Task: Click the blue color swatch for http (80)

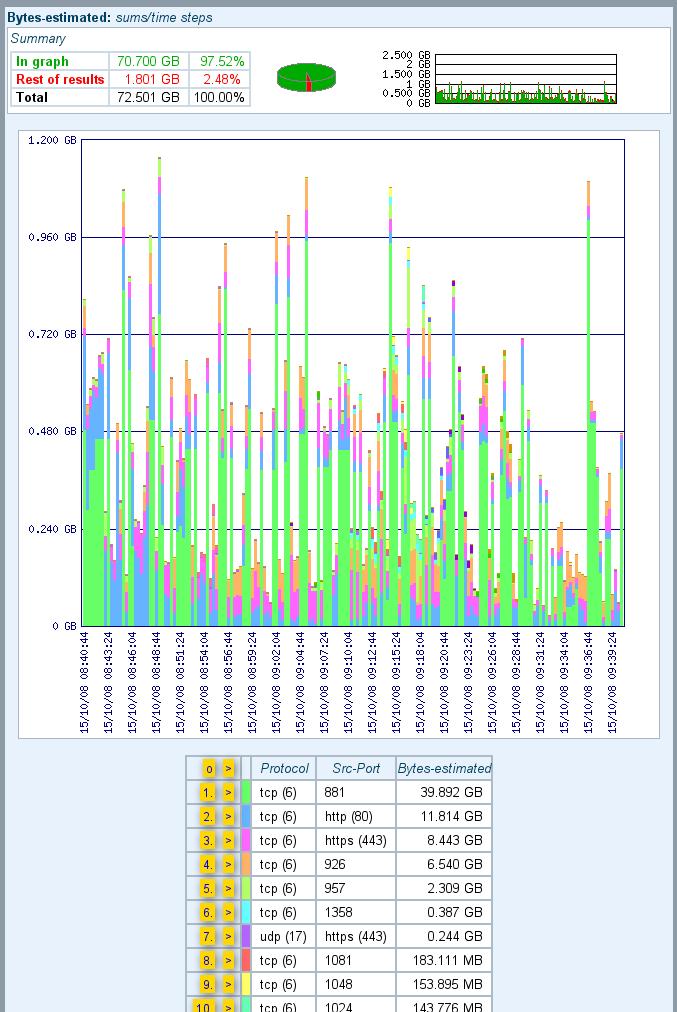Action: [x=245, y=816]
